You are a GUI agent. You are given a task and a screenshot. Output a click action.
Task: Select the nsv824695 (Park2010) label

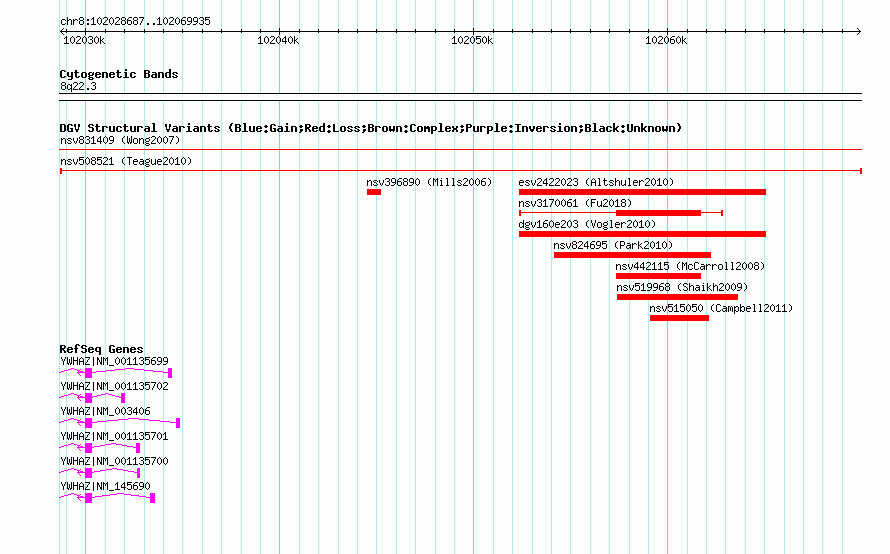(x=613, y=245)
